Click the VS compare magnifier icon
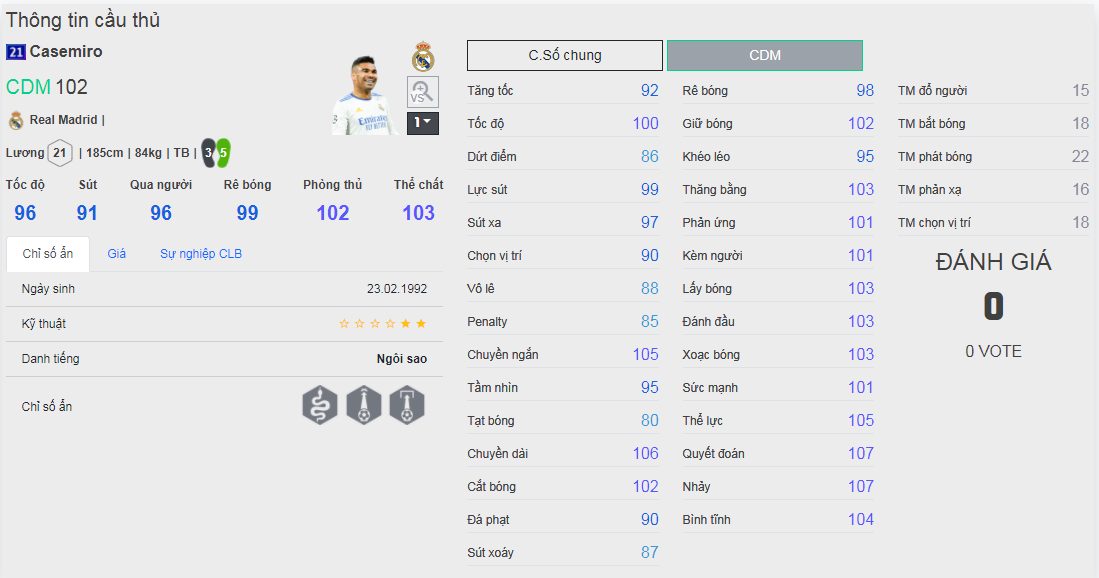This screenshot has height=578, width=1099. point(422,92)
